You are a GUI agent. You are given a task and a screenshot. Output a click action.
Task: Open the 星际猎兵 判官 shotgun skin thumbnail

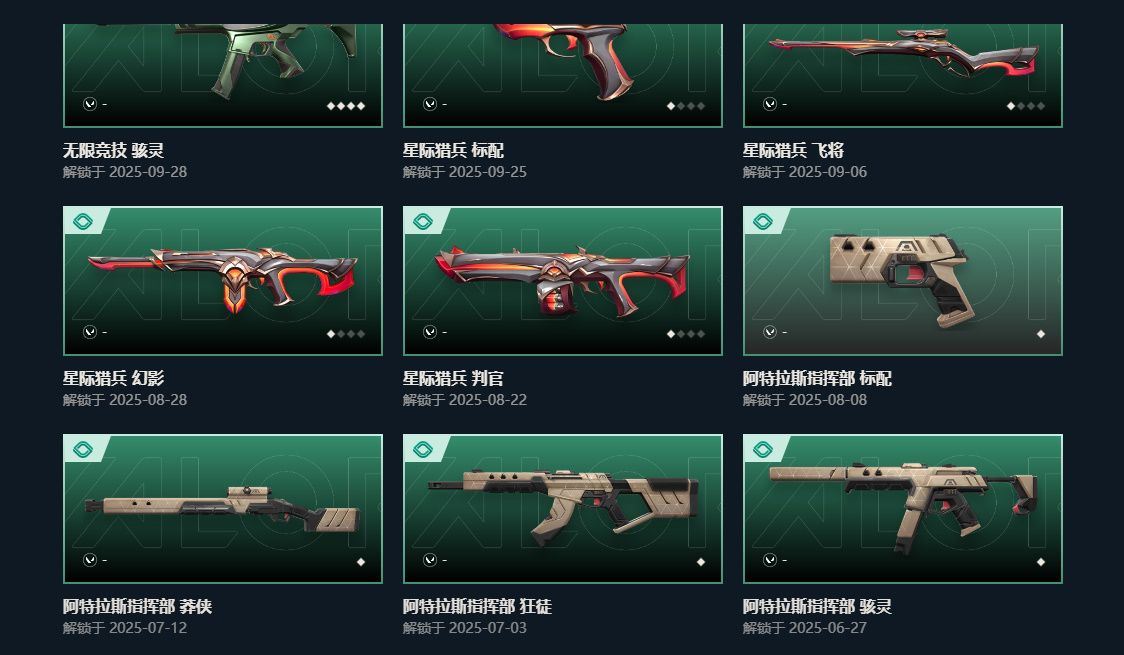[x=562, y=281]
